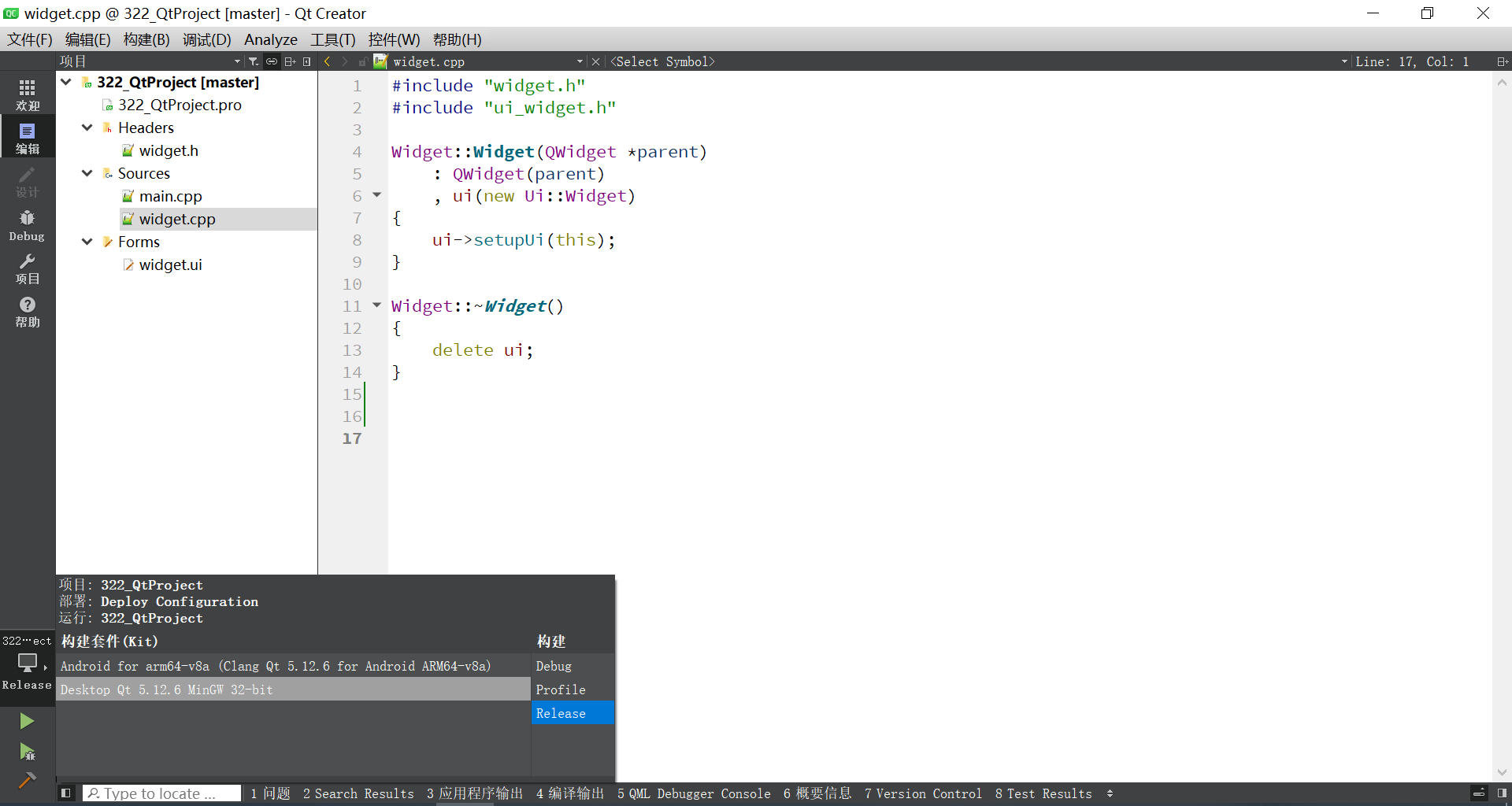Click the Type to locate search field

coord(161,793)
